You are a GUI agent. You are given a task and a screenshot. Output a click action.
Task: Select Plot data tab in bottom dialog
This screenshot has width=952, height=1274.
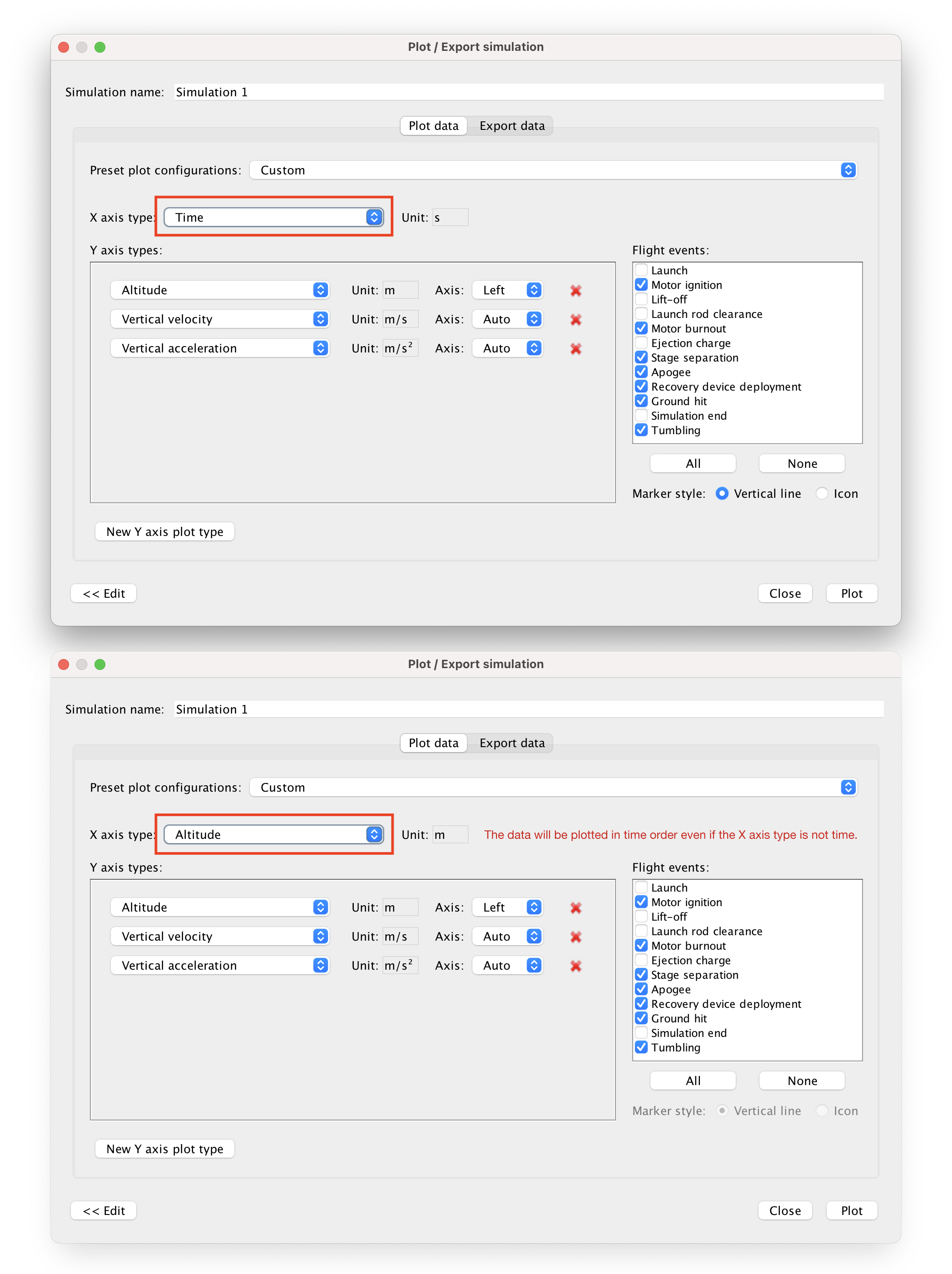tap(433, 743)
